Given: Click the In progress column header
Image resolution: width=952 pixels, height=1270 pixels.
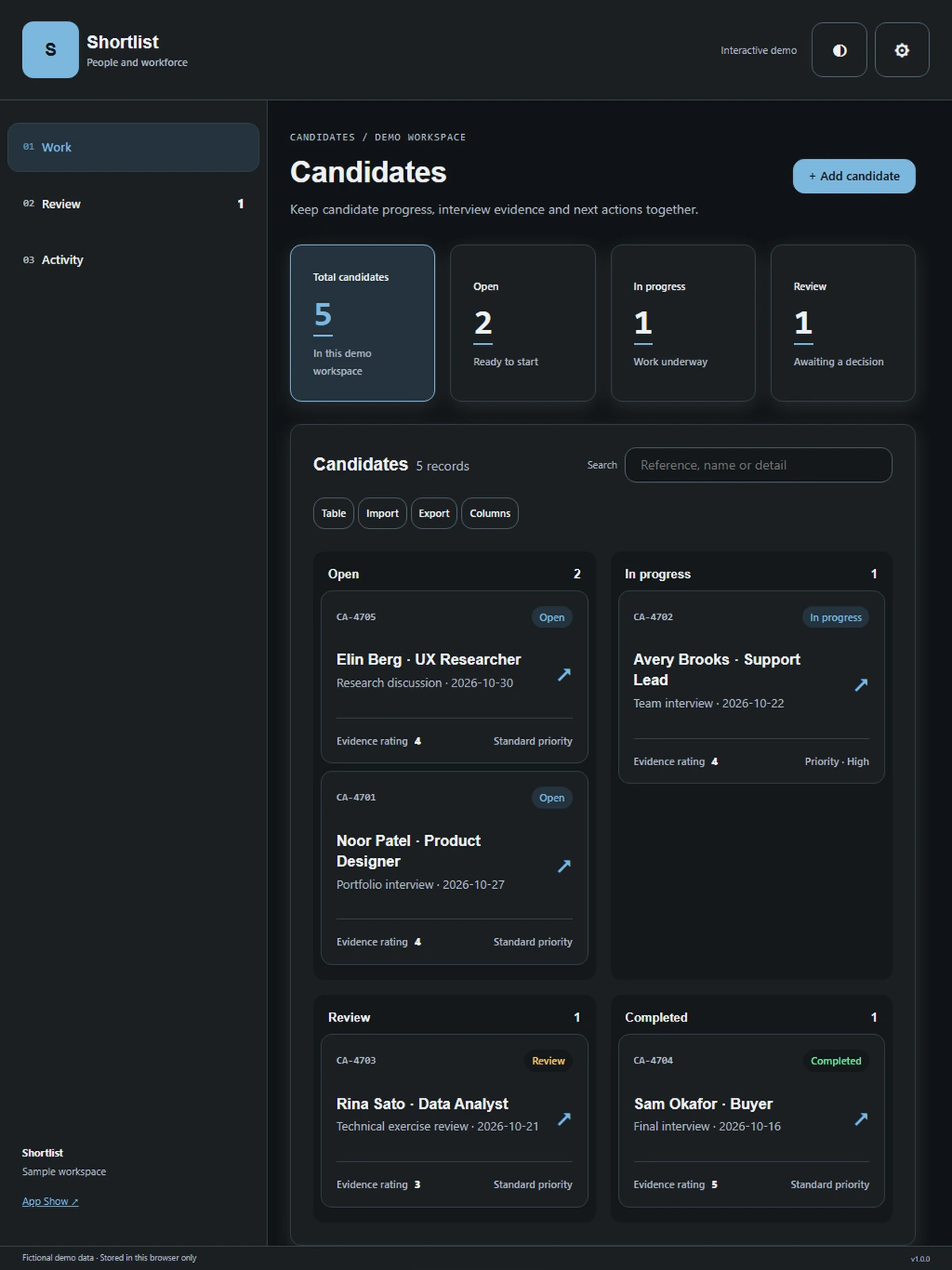Looking at the screenshot, I should pos(658,574).
